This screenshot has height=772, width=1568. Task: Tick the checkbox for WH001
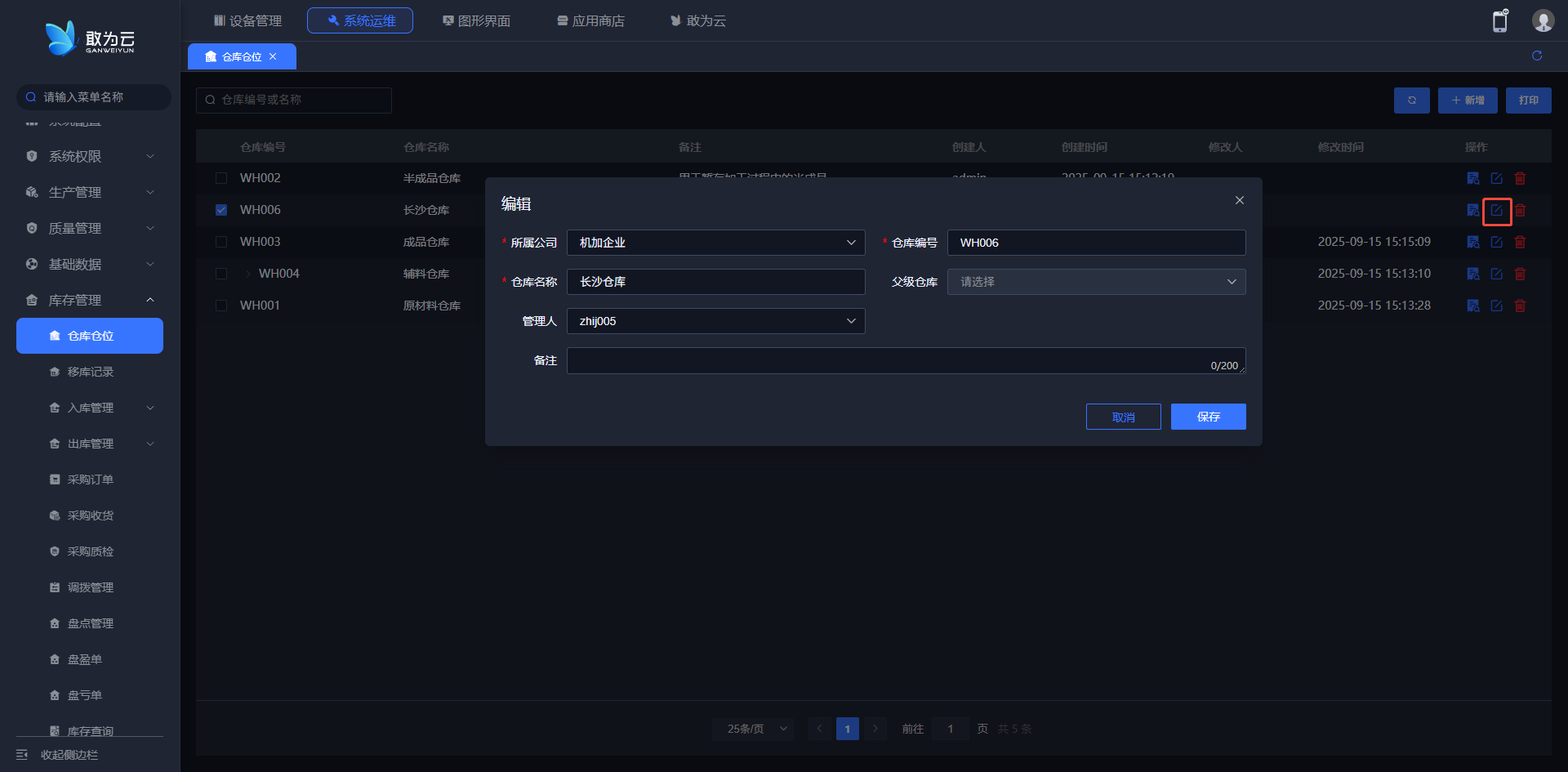coord(221,306)
